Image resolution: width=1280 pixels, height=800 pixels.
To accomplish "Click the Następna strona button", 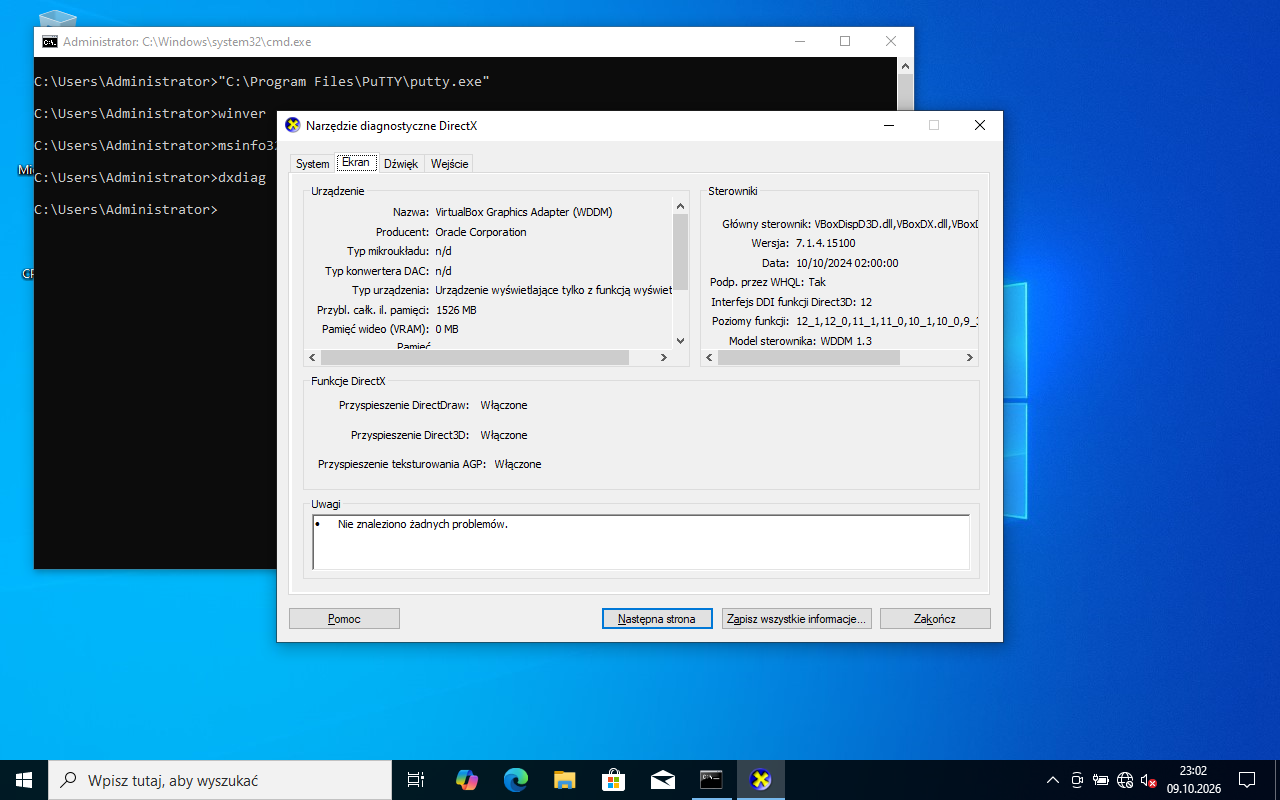I will coord(657,619).
